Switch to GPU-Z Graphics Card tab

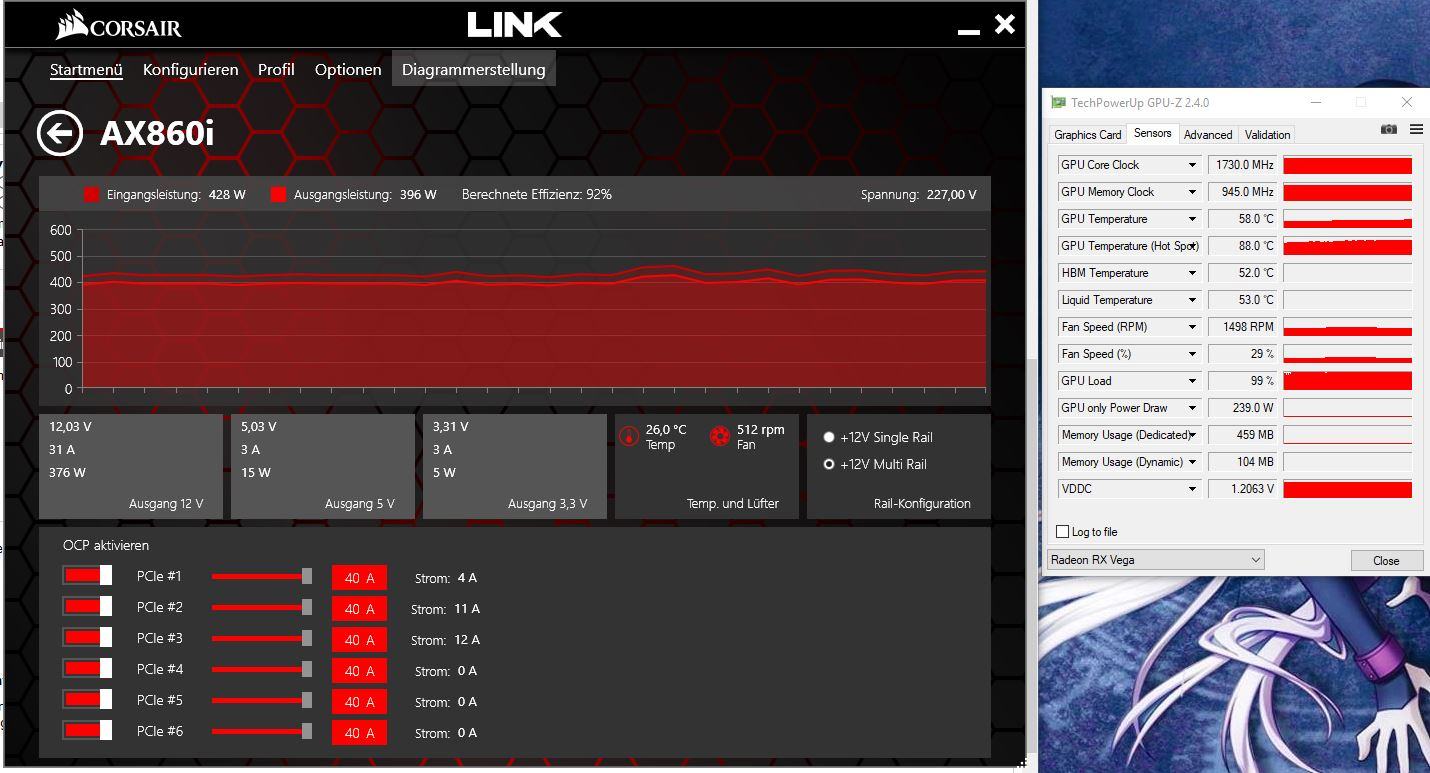point(1088,134)
